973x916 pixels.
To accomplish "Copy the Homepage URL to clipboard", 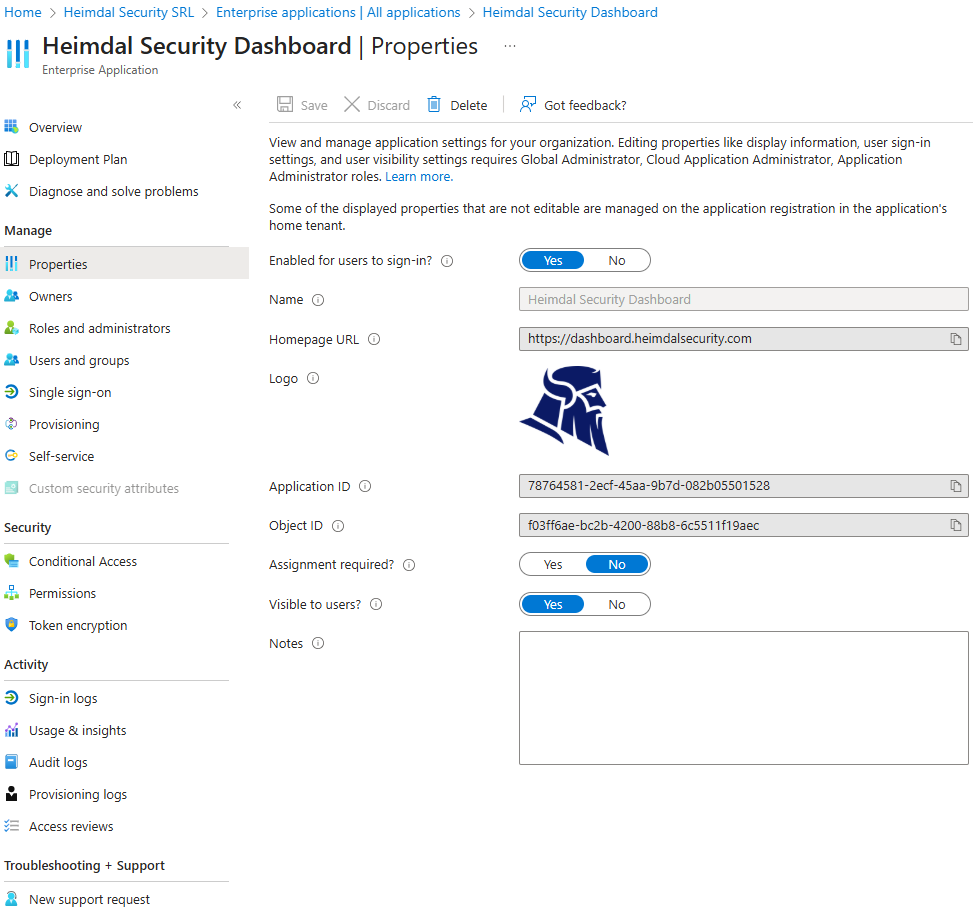I will tap(956, 339).
